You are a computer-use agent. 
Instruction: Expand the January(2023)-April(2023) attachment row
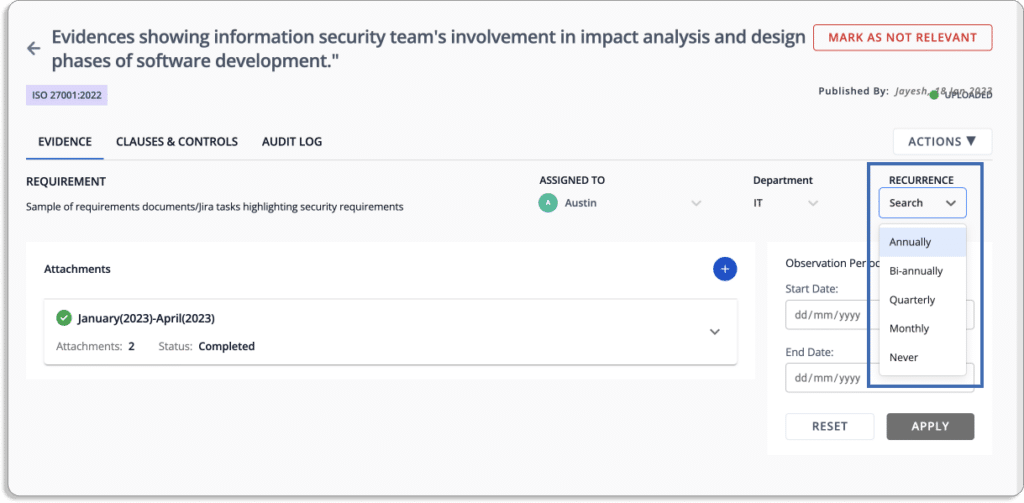click(x=715, y=332)
